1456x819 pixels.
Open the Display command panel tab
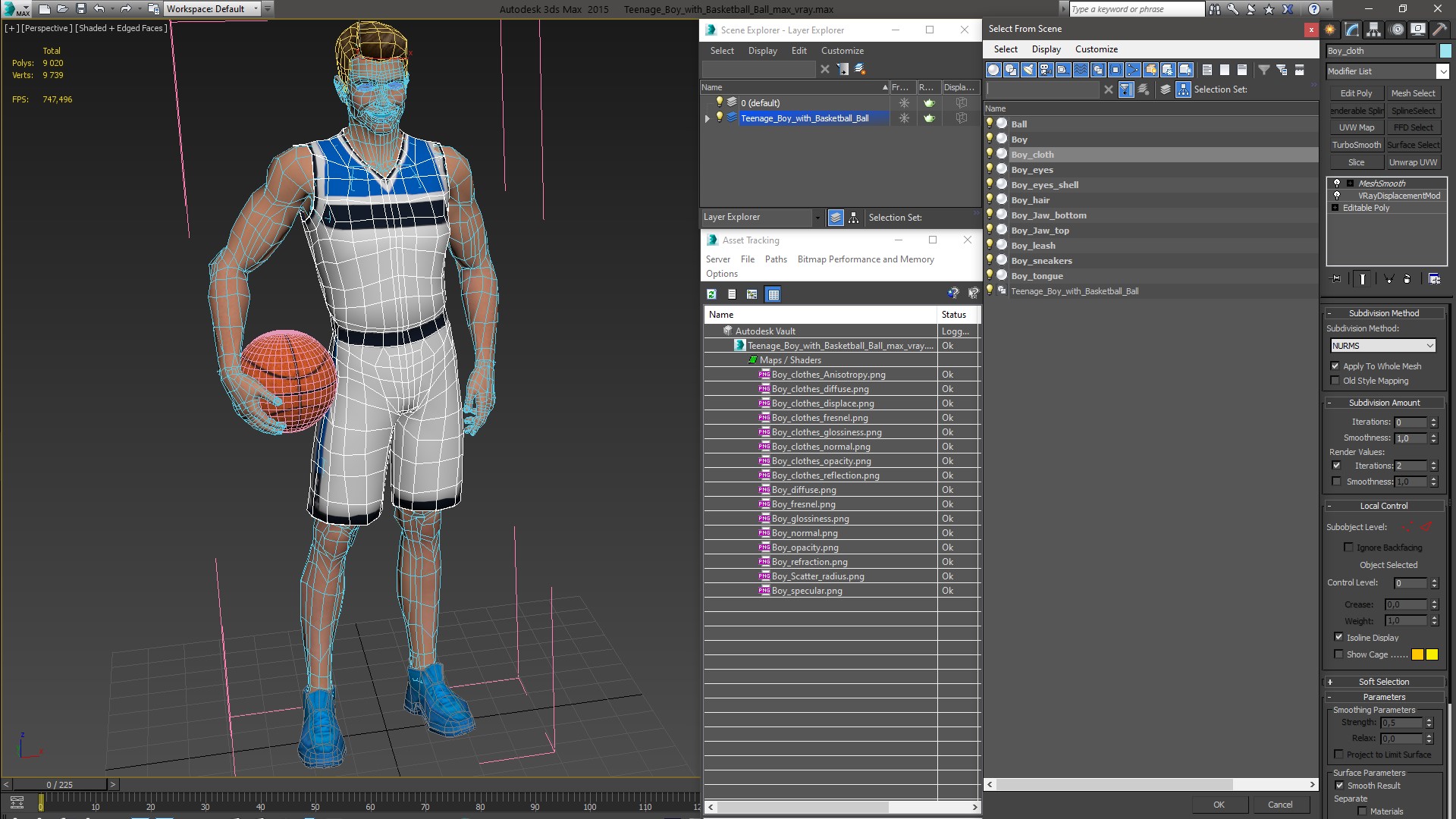(x=1417, y=30)
